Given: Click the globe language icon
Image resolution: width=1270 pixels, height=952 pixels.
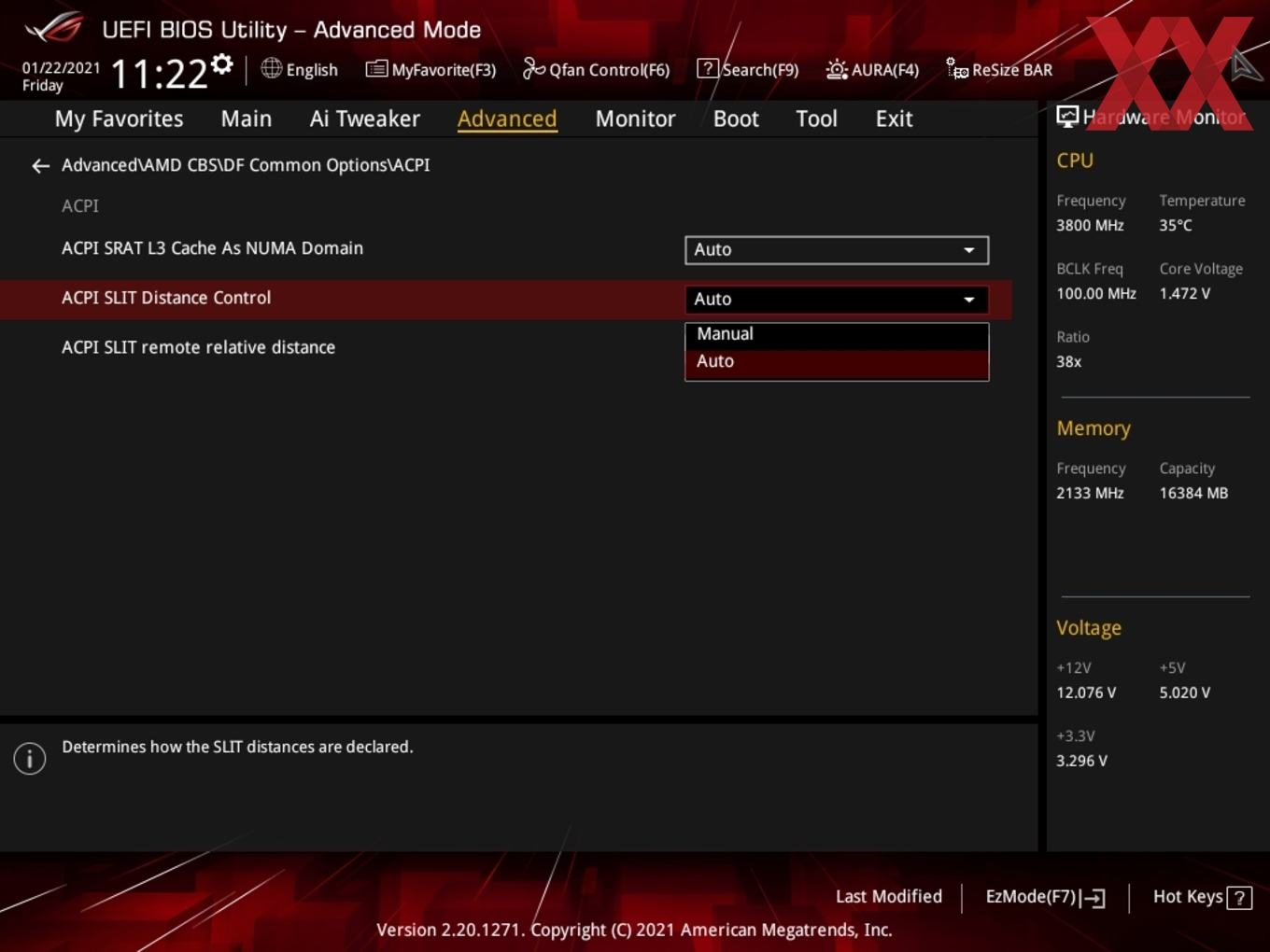Looking at the screenshot, I should (271, 68).
